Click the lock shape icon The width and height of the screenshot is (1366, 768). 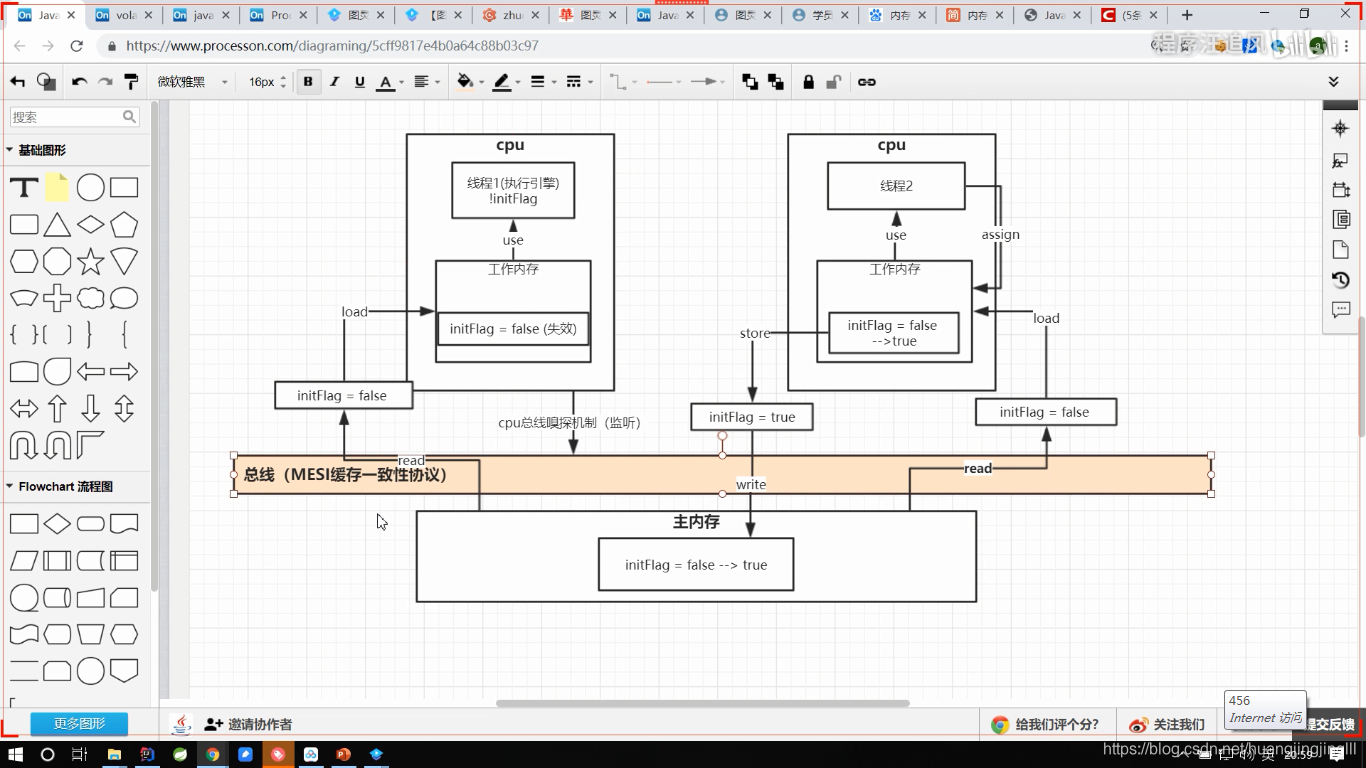point(808,82)
